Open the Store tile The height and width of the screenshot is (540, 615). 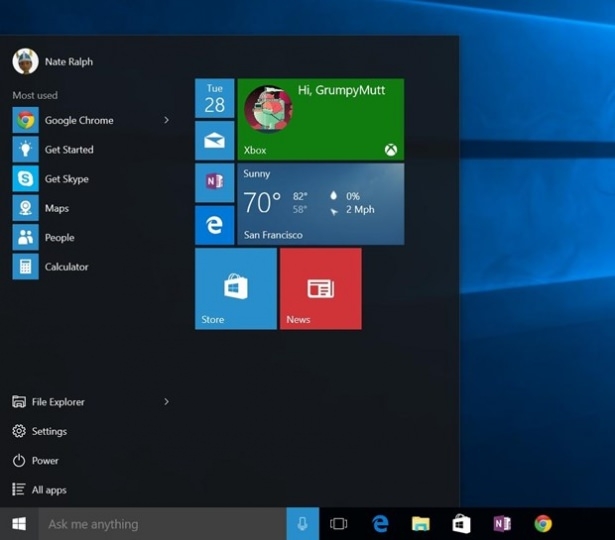(235, 289)
